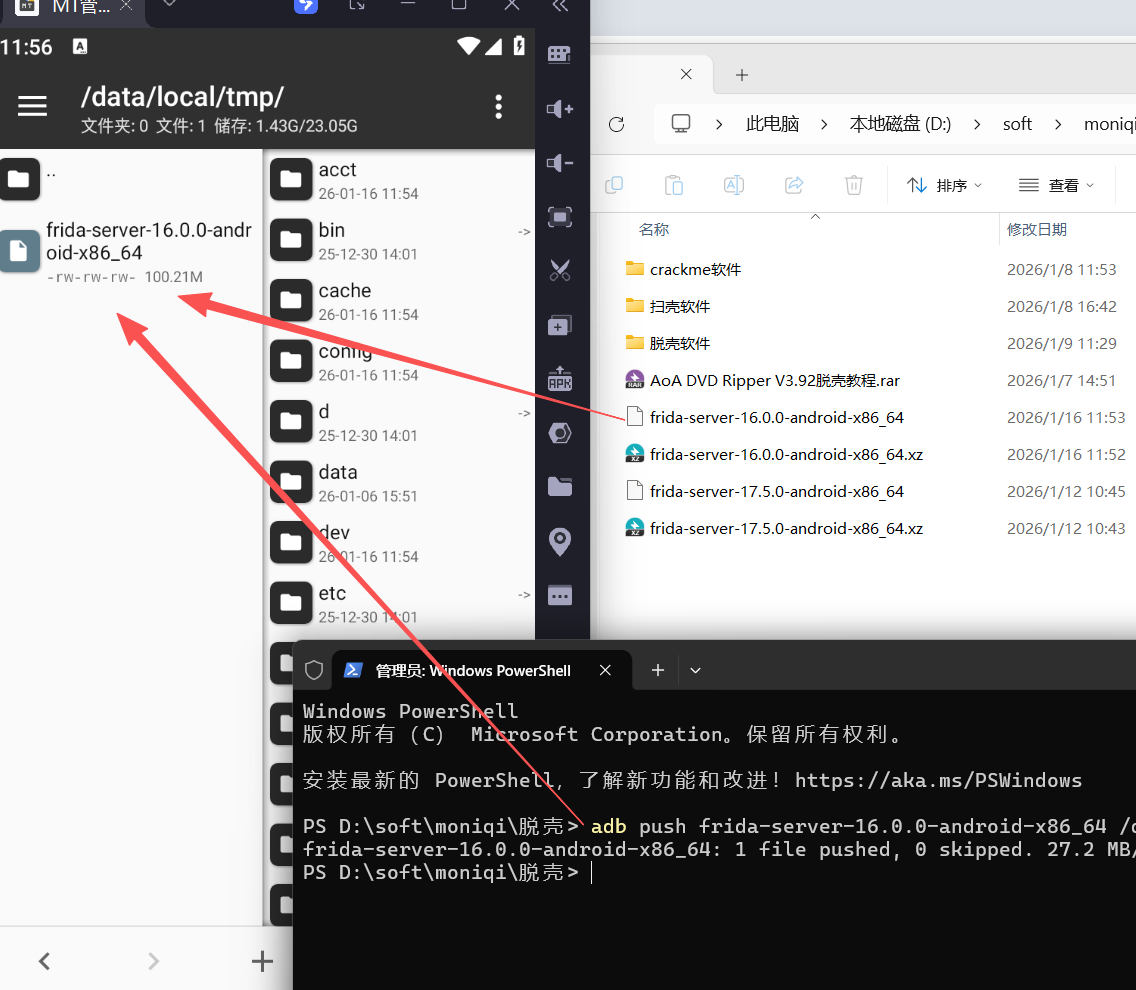Expand chevron after 此电脑 in address bar
Image resolution: width=1136 pixels, height=990 pixels.
824,125
